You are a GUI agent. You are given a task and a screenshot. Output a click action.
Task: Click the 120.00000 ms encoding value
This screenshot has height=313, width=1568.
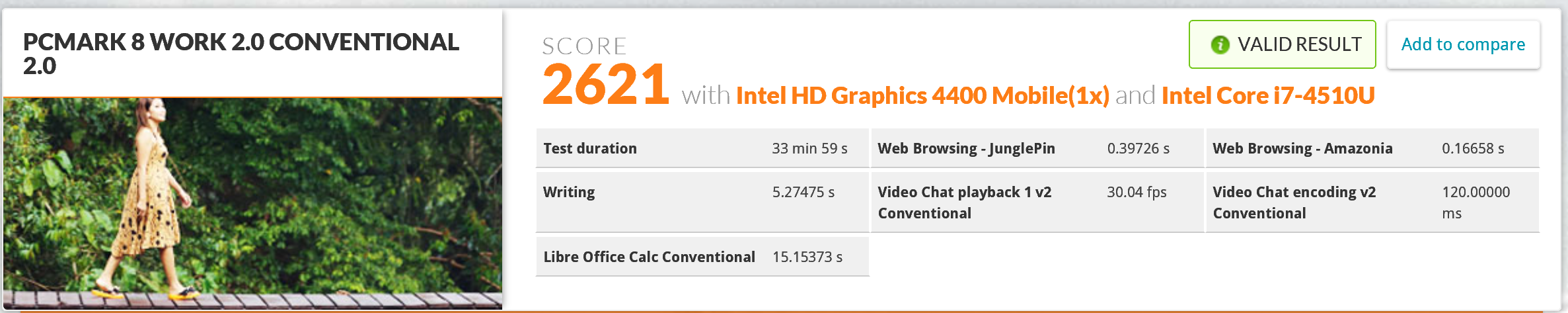click(x=1475, y=202)
